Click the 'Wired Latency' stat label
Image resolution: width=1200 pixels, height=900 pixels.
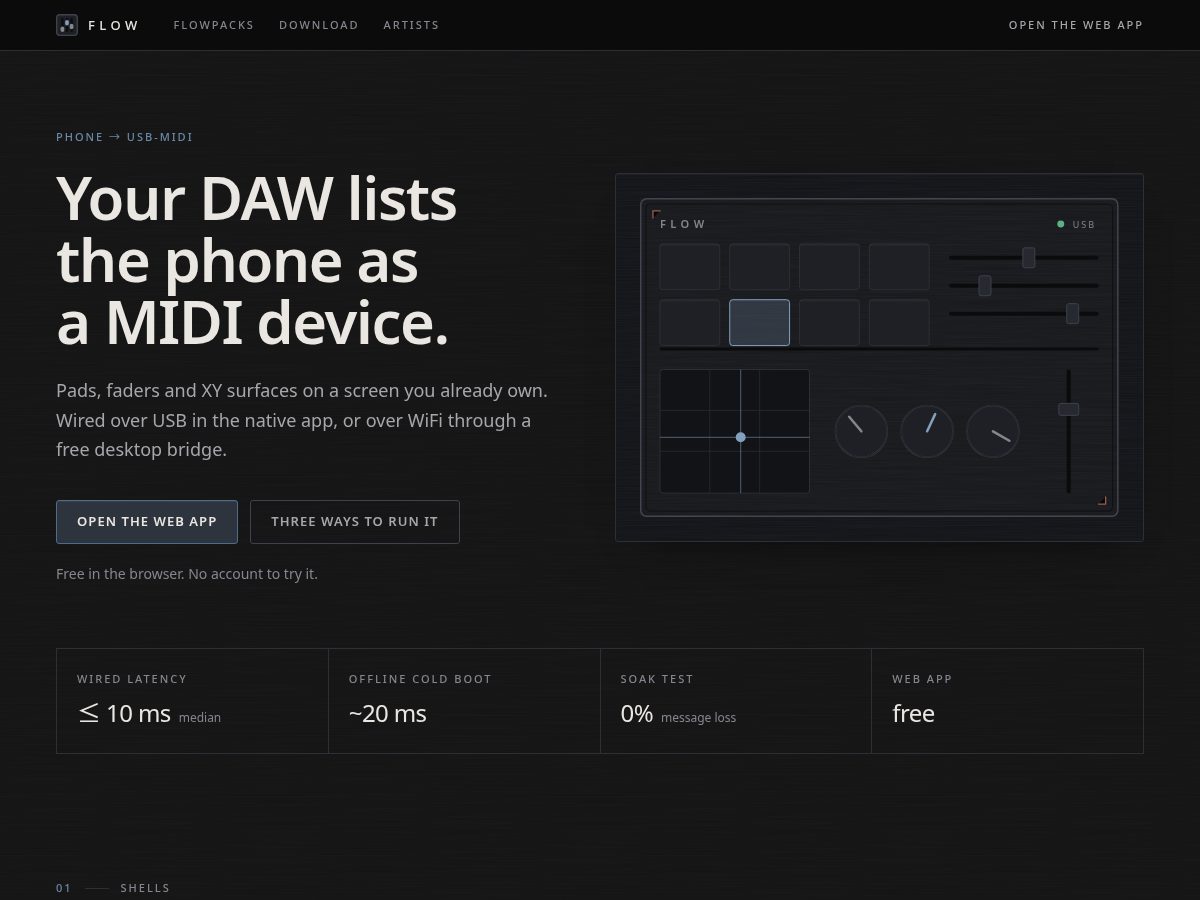coord(132,679)
